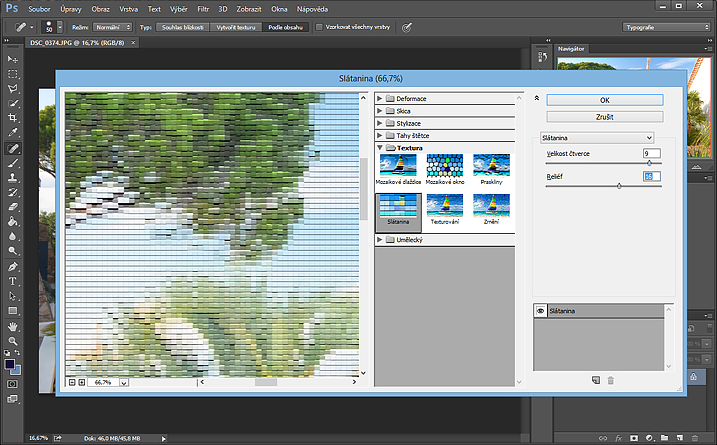The image size is (717, 445).
Task: Expand the Stylizace filter folder
Action: tap(380, 123)
